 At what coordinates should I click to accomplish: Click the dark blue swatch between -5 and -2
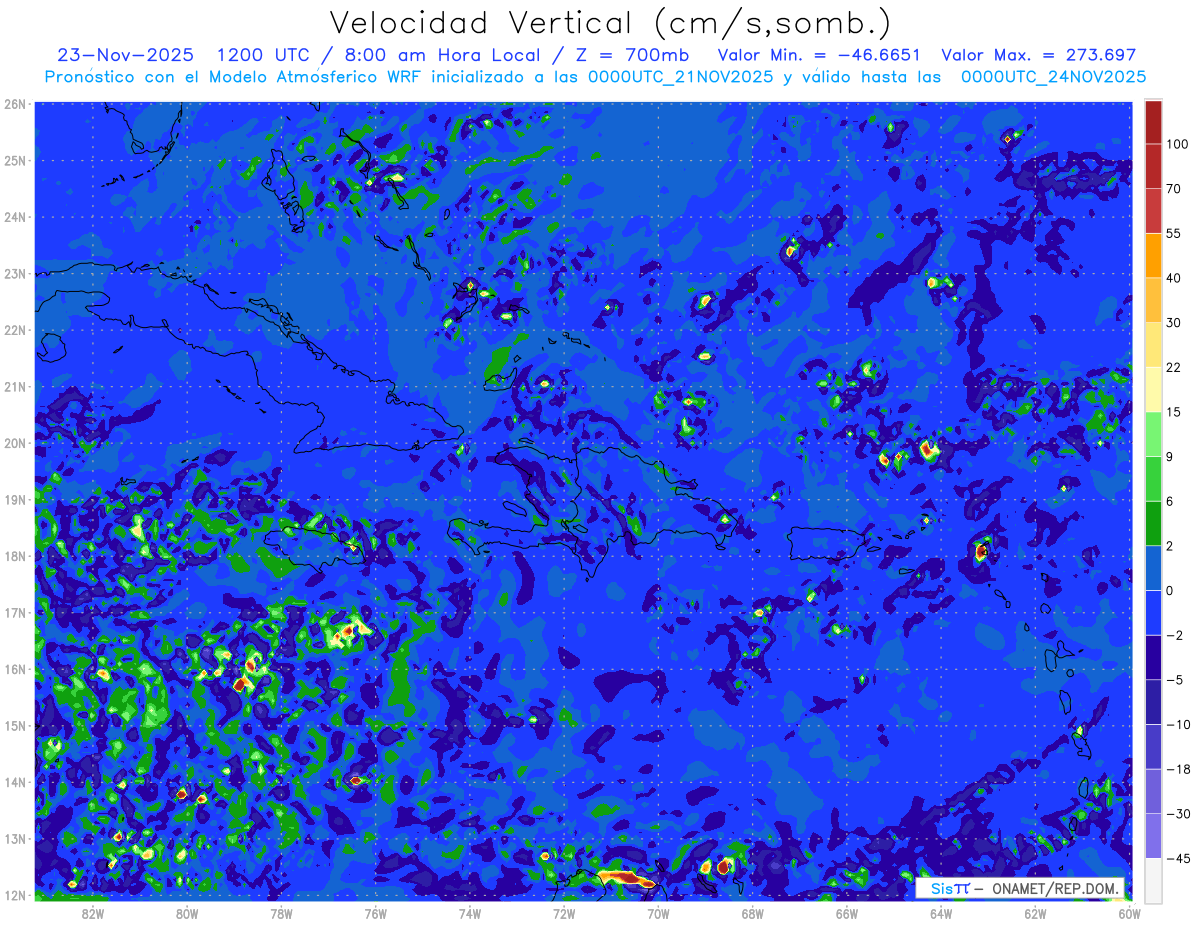click(1153, 657)
